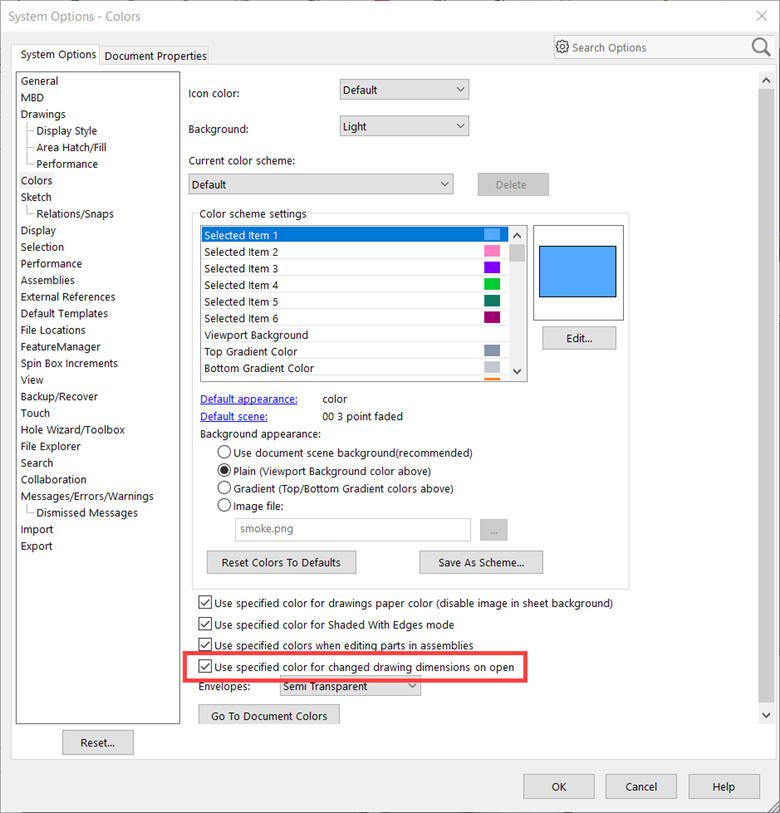Click Save As Scheme... button

pos(481,562)
